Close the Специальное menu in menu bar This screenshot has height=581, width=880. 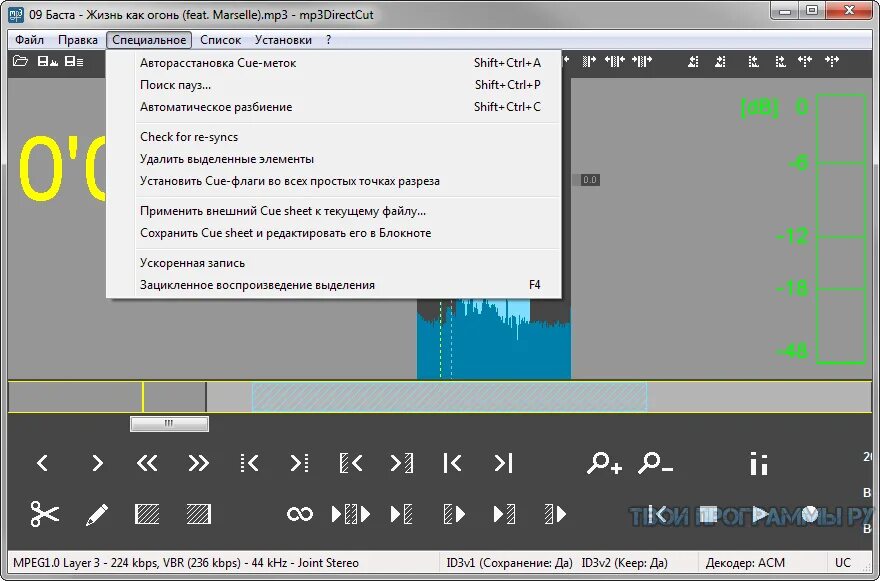click(x=149, y=40)
